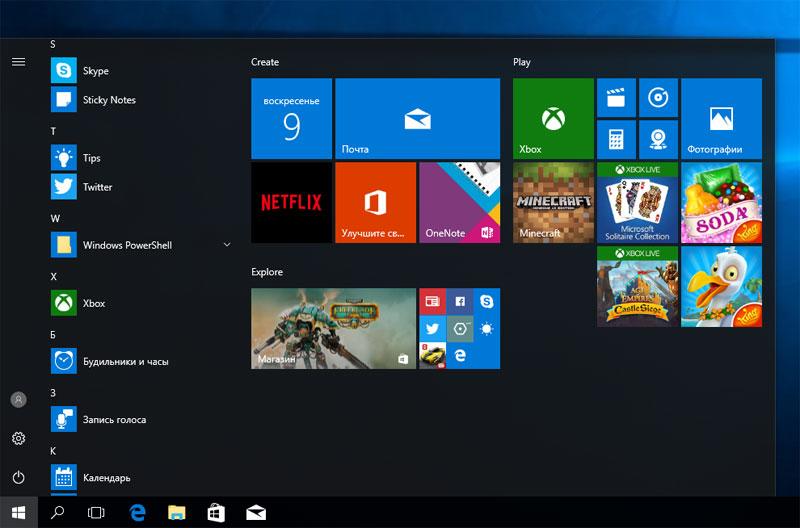Open Settings with the gear icon
This screenshot has width=800, height=528.
point(18,439)
